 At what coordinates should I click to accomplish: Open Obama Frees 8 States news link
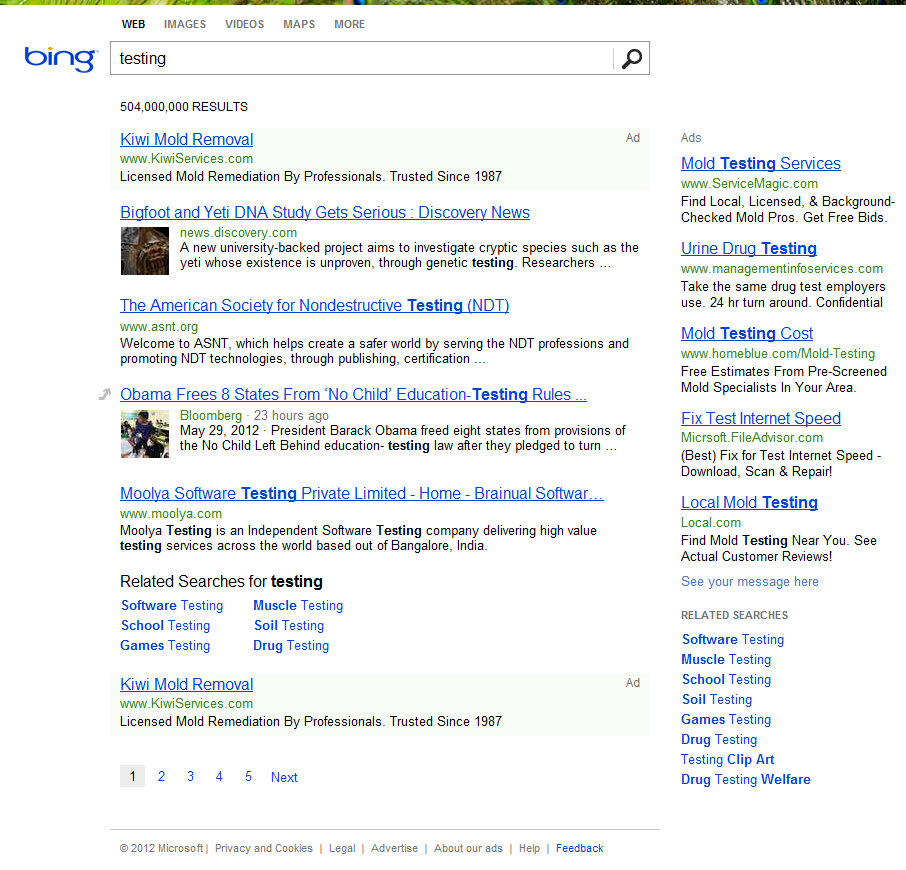pos(353,395)
